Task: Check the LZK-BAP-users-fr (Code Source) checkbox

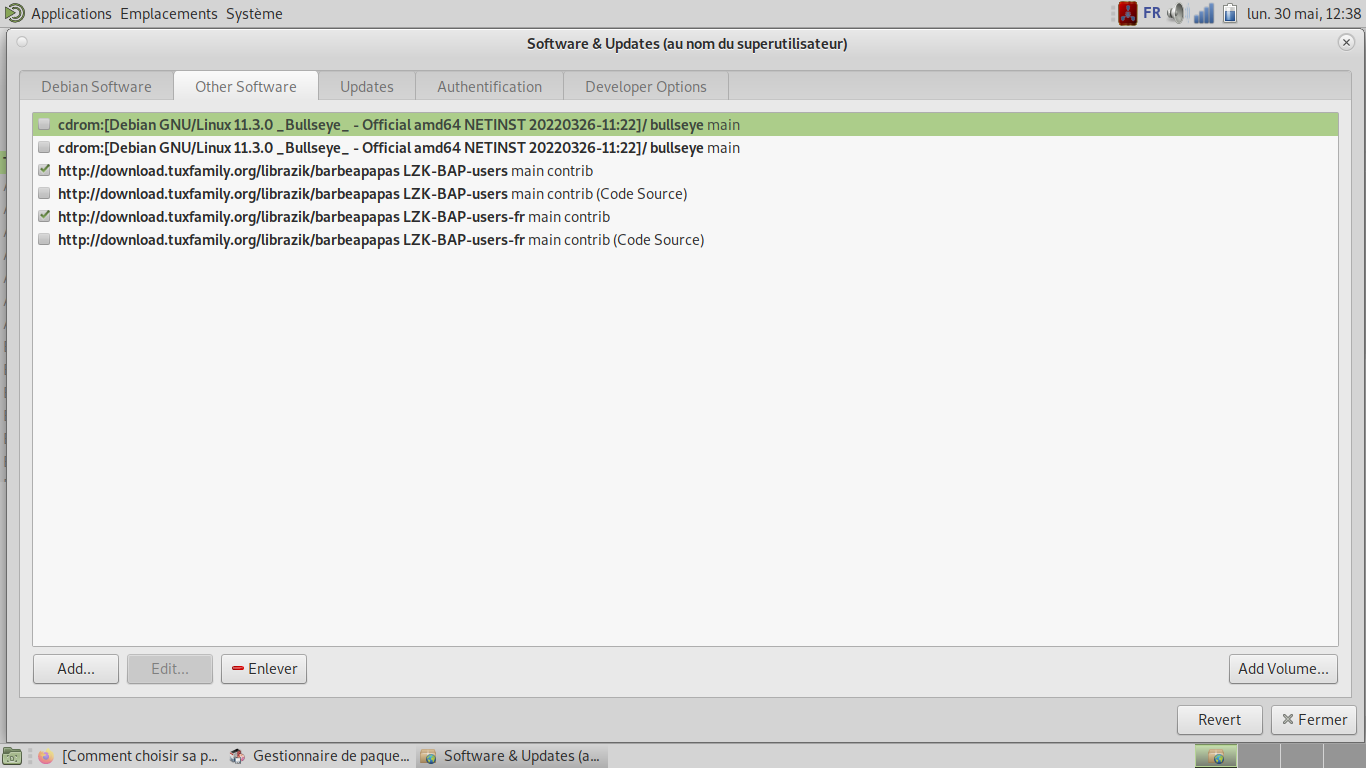Action: point(44,240)
